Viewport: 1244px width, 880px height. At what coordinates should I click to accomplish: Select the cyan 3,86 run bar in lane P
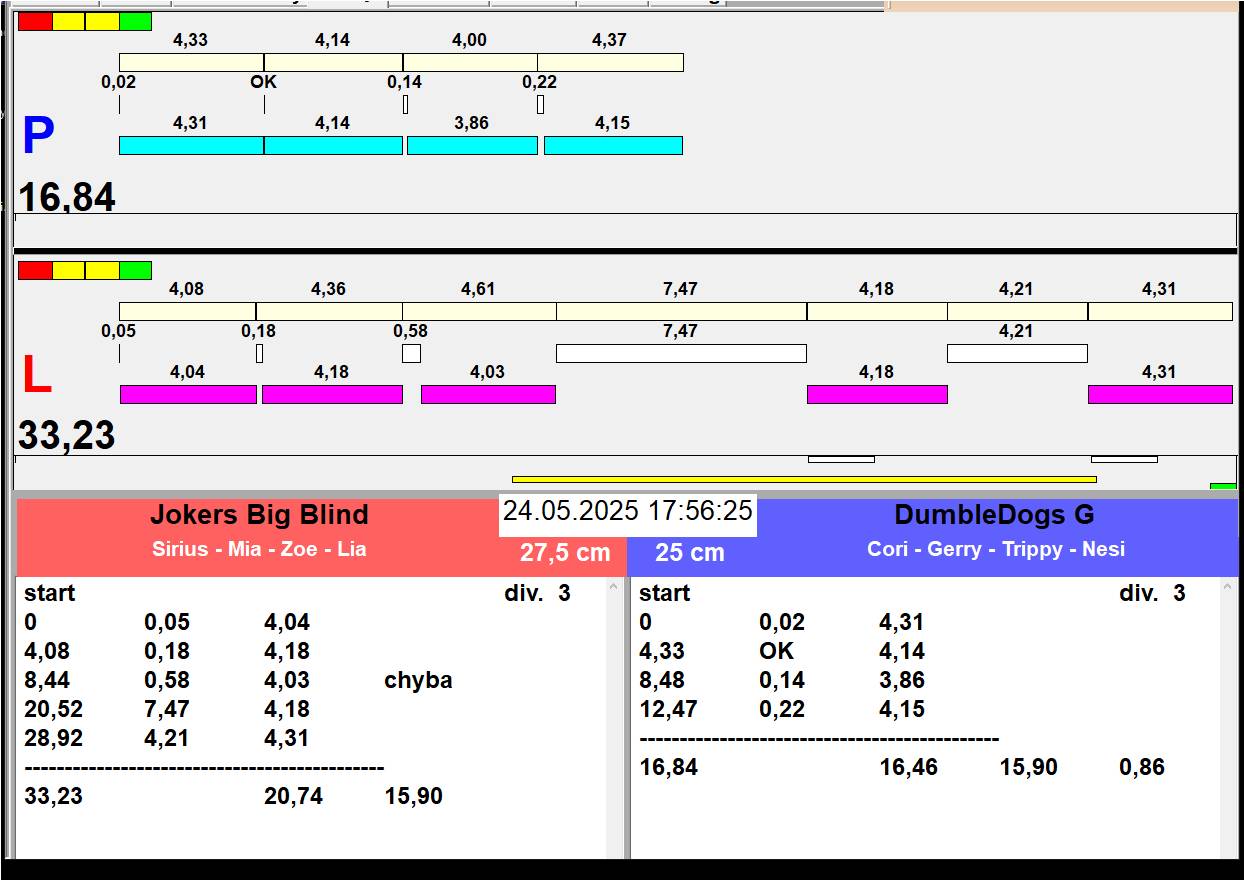472,145
